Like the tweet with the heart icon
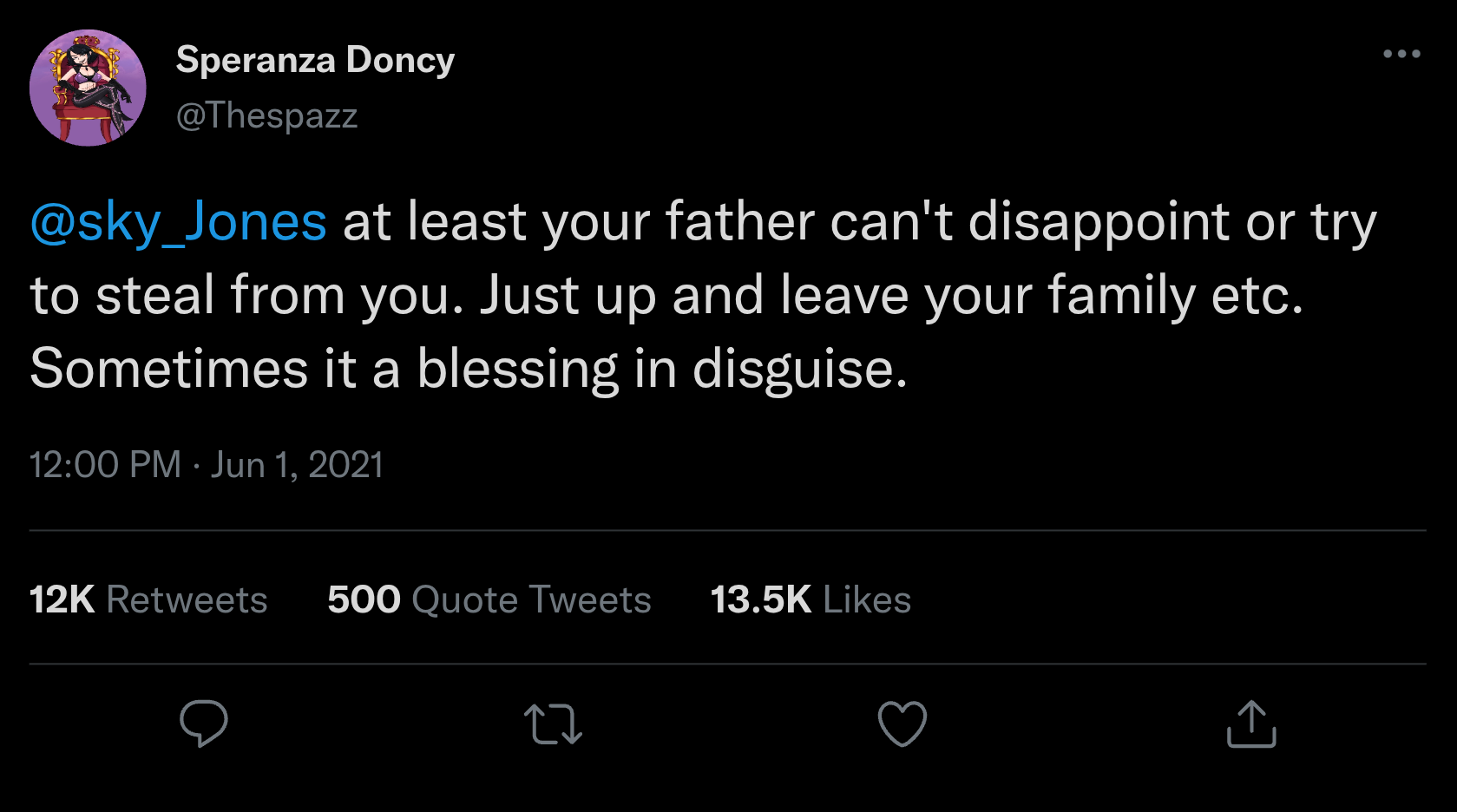The image size is (1457, 812). pyautogui.click(x=902, y=724)
